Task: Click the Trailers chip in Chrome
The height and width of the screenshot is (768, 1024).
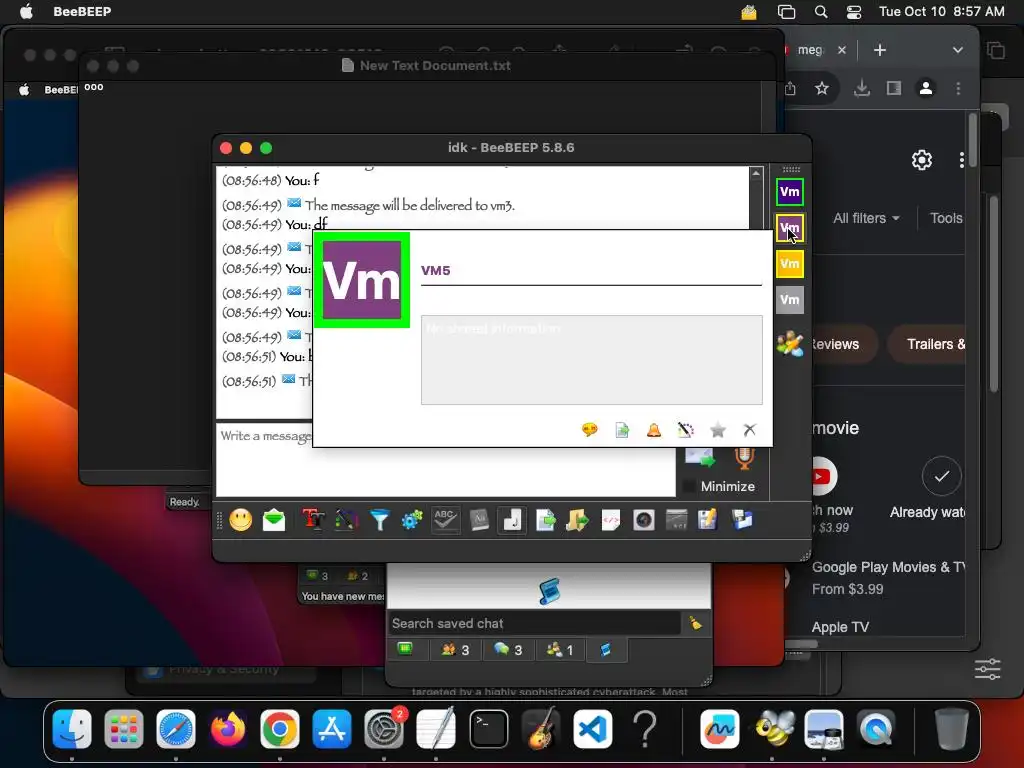Action: [927, 344]
